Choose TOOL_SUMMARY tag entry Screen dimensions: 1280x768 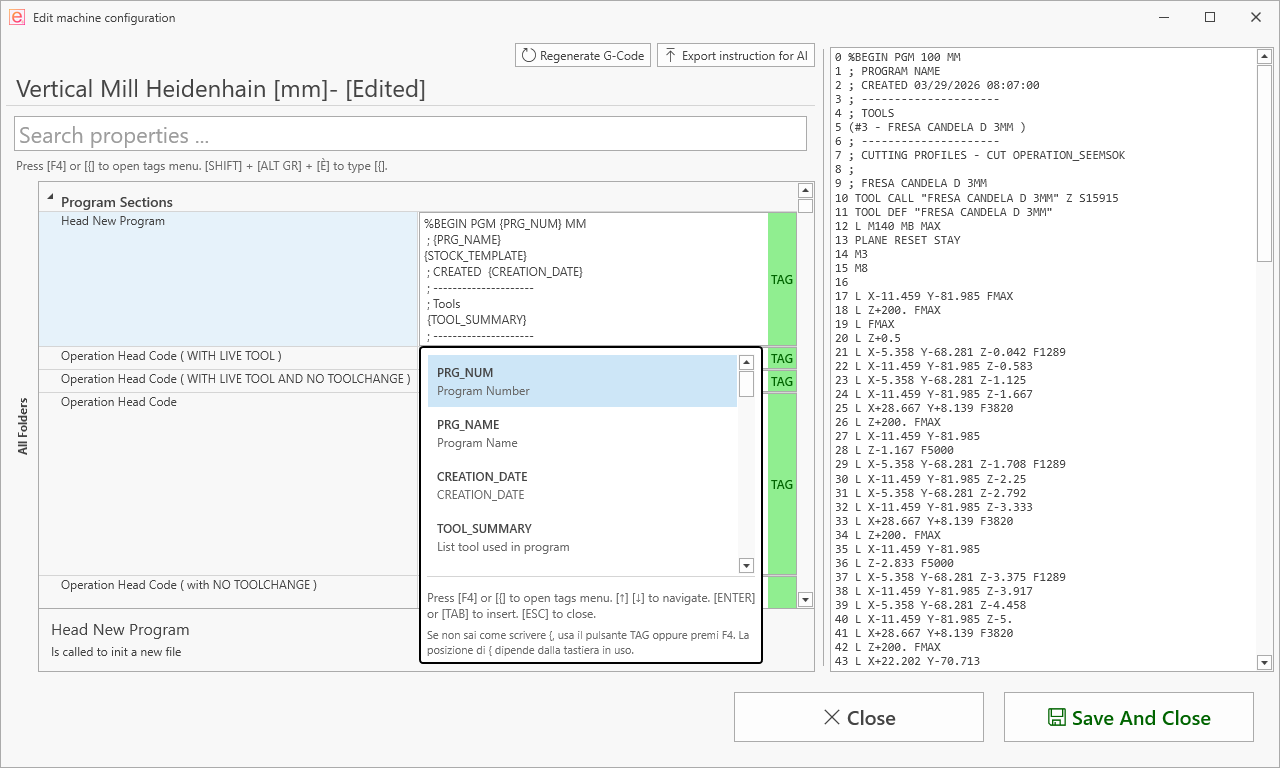pyautogui.click(x=582, y=537)
